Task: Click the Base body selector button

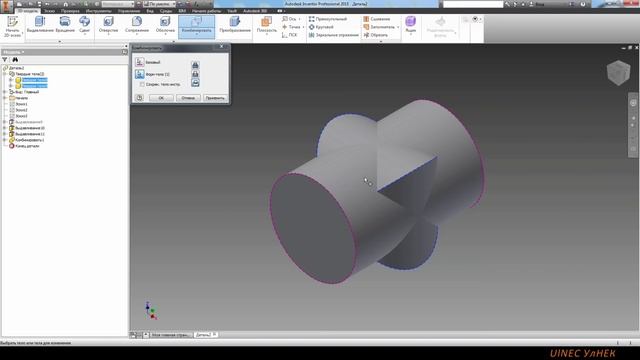Action: 140,62
